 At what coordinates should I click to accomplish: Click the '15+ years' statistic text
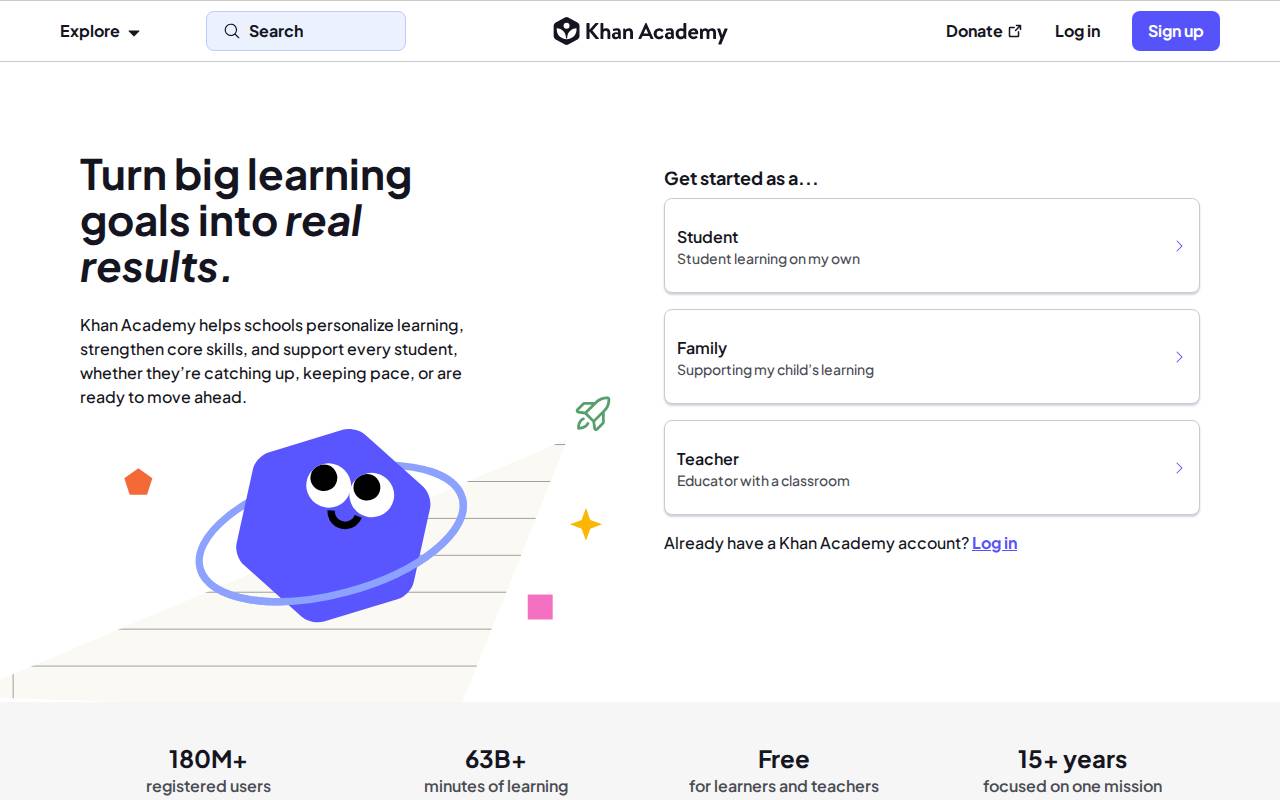[x=1072, y=759]
